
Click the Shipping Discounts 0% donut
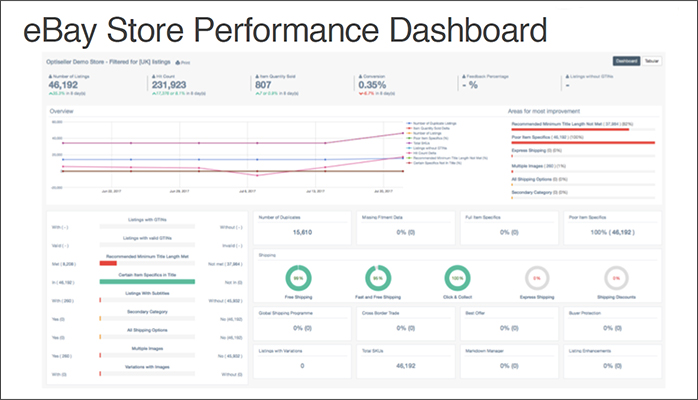tap(616, 278)
